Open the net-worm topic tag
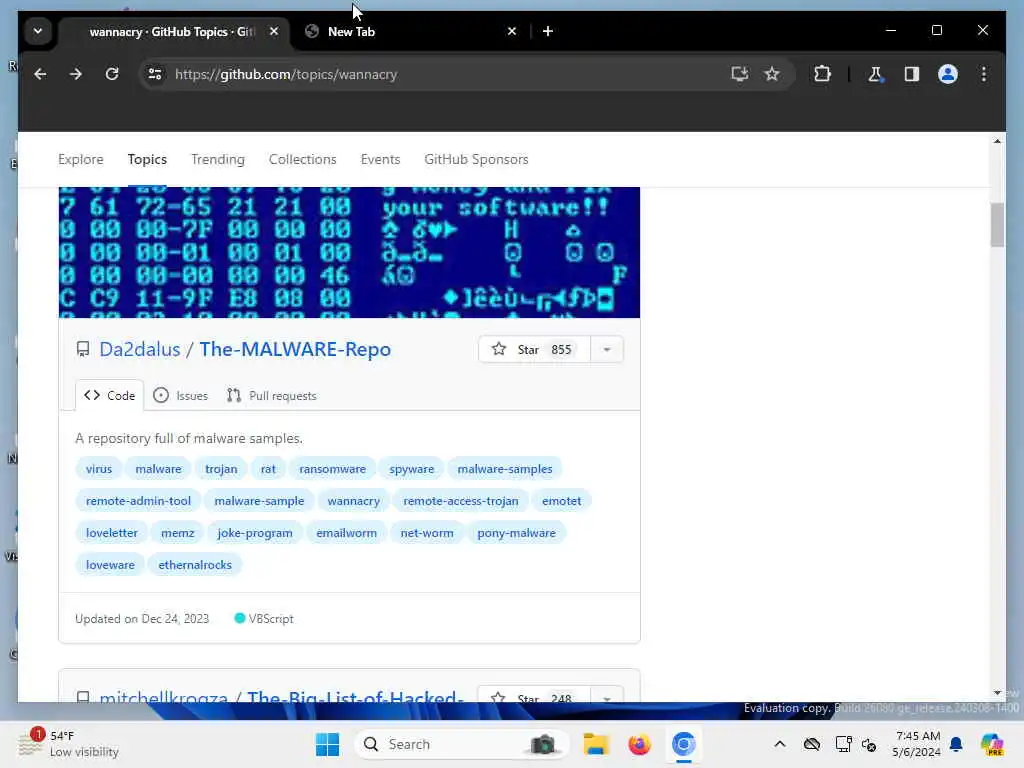Screen dimensions: 1024x768 (x=426, y=533)
